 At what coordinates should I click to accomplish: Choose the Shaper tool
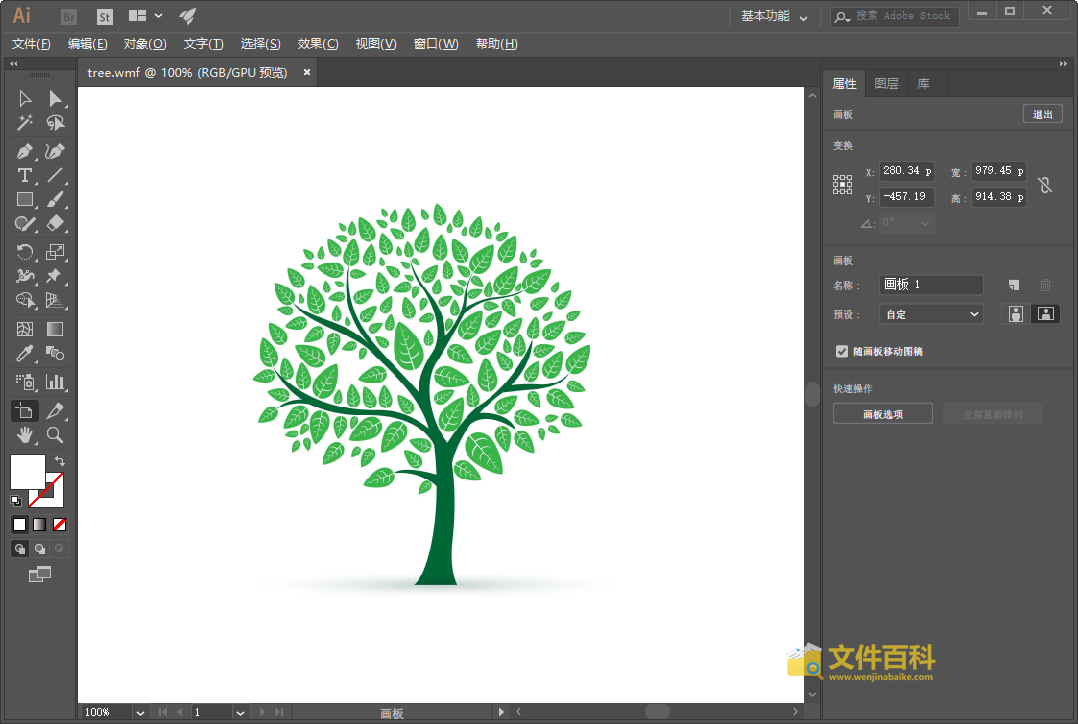pyautogui.click(x=25, y=223)
